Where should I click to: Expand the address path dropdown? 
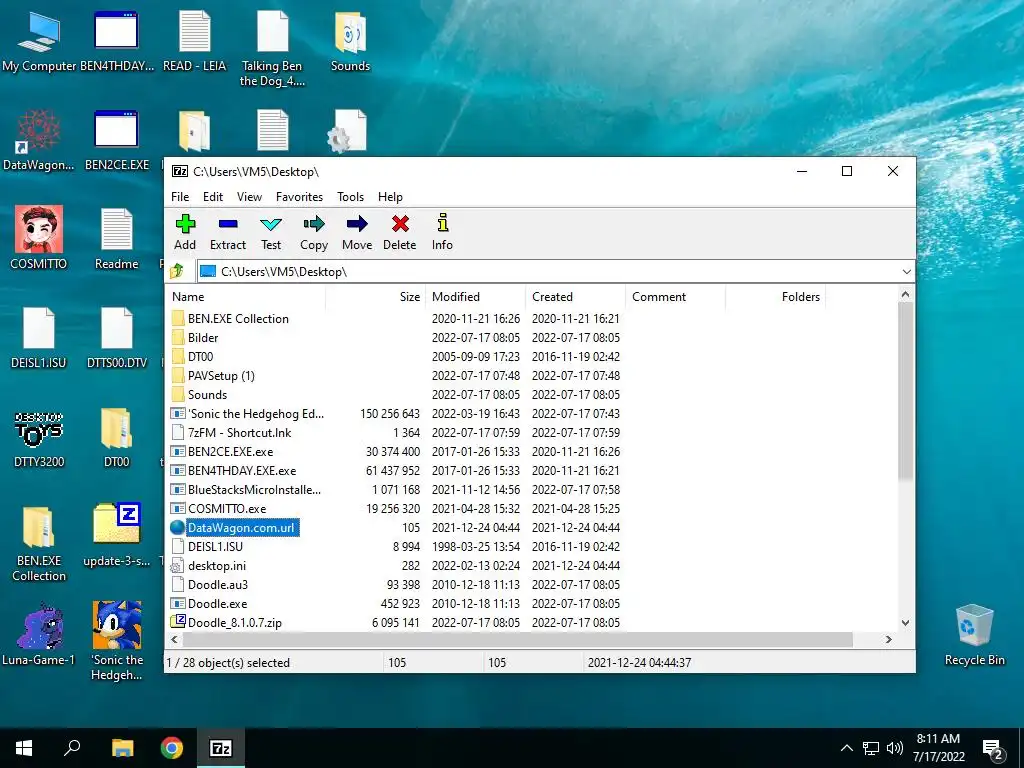click(906, 272)
